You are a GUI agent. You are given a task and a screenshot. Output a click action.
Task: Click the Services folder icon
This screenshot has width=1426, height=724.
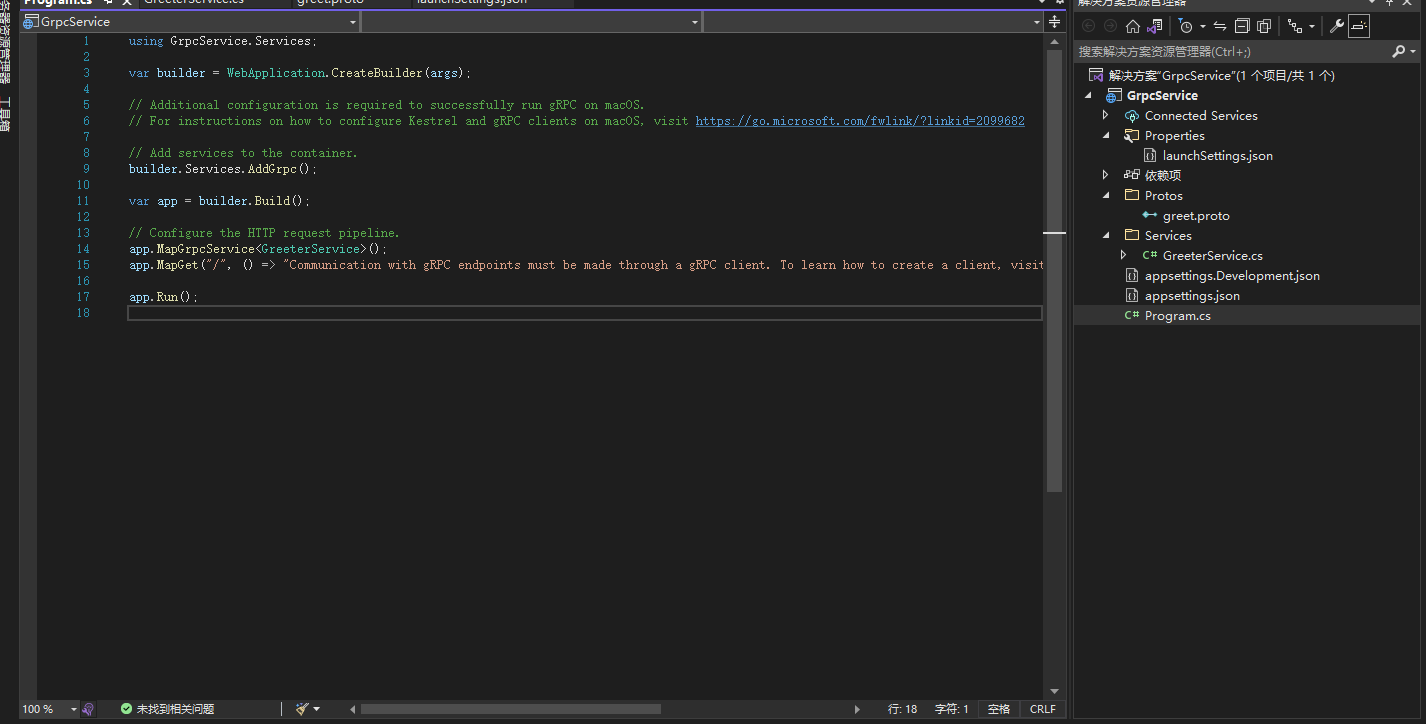(1132, 236)
